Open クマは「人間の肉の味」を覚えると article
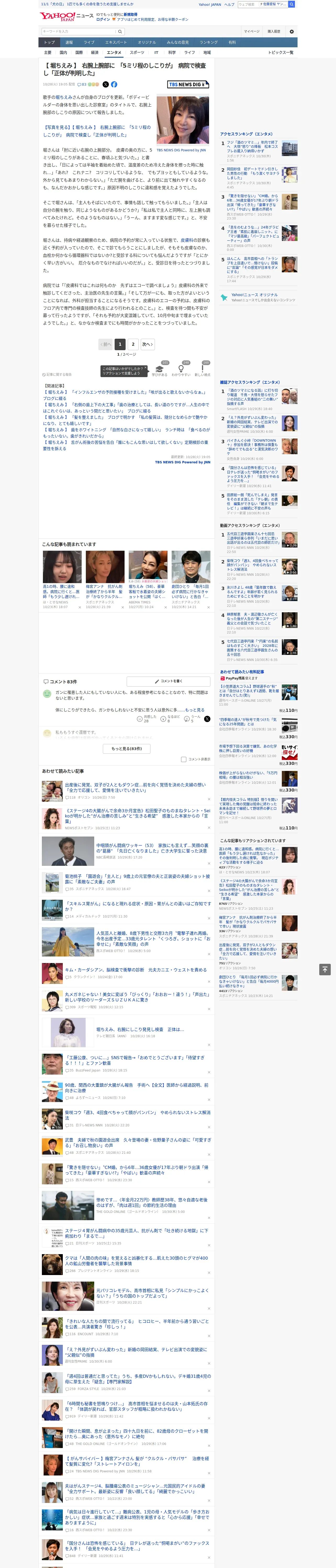 pos(137,1261)
